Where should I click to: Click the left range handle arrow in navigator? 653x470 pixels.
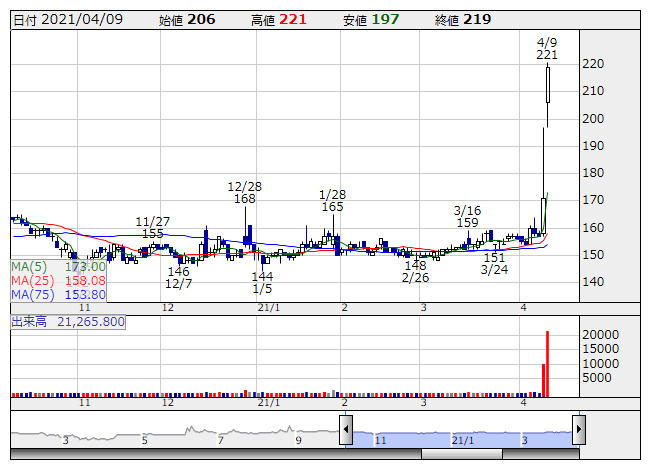click(346, 430)
